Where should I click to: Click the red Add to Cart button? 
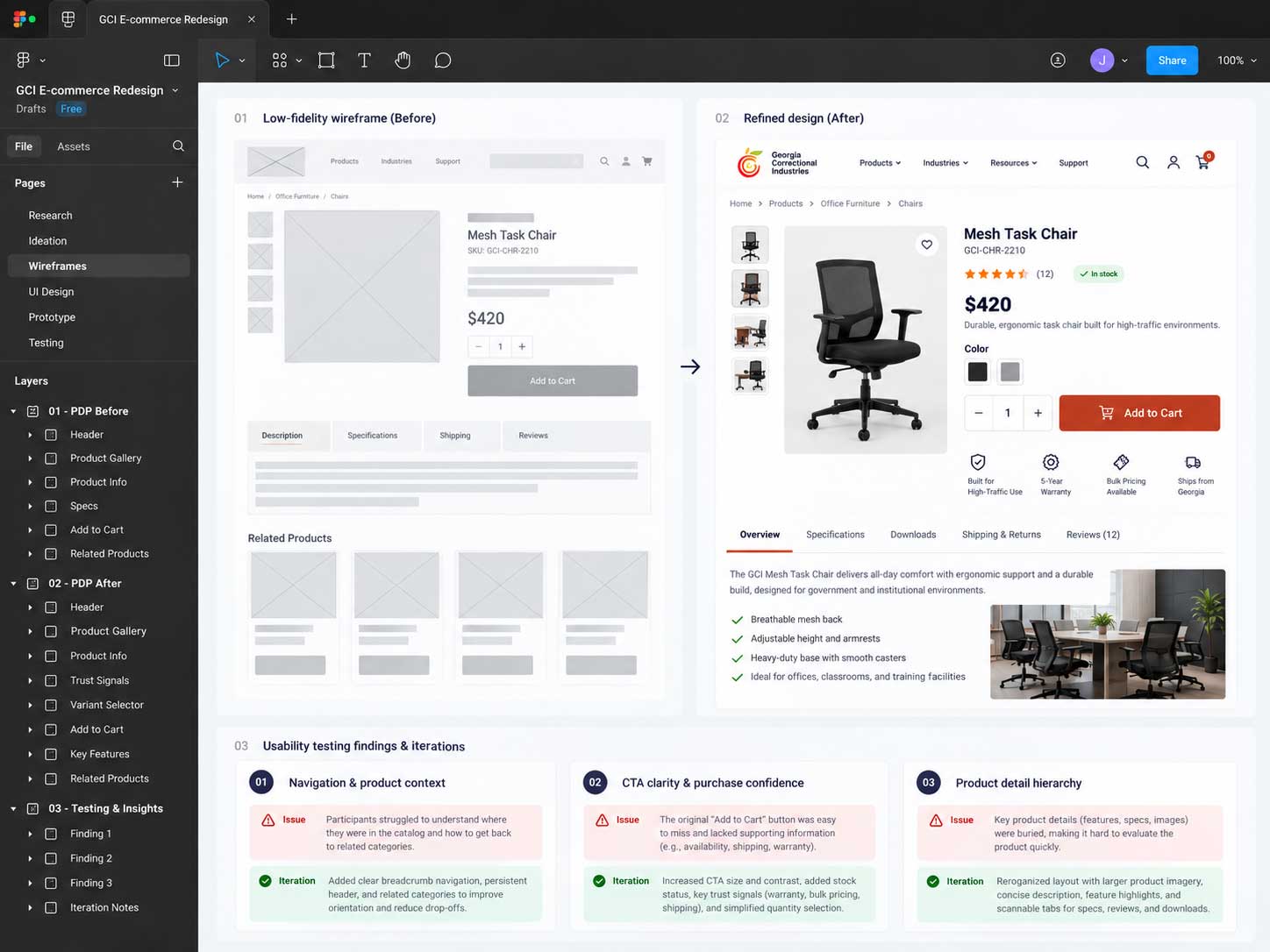[x=1139, y=413]
